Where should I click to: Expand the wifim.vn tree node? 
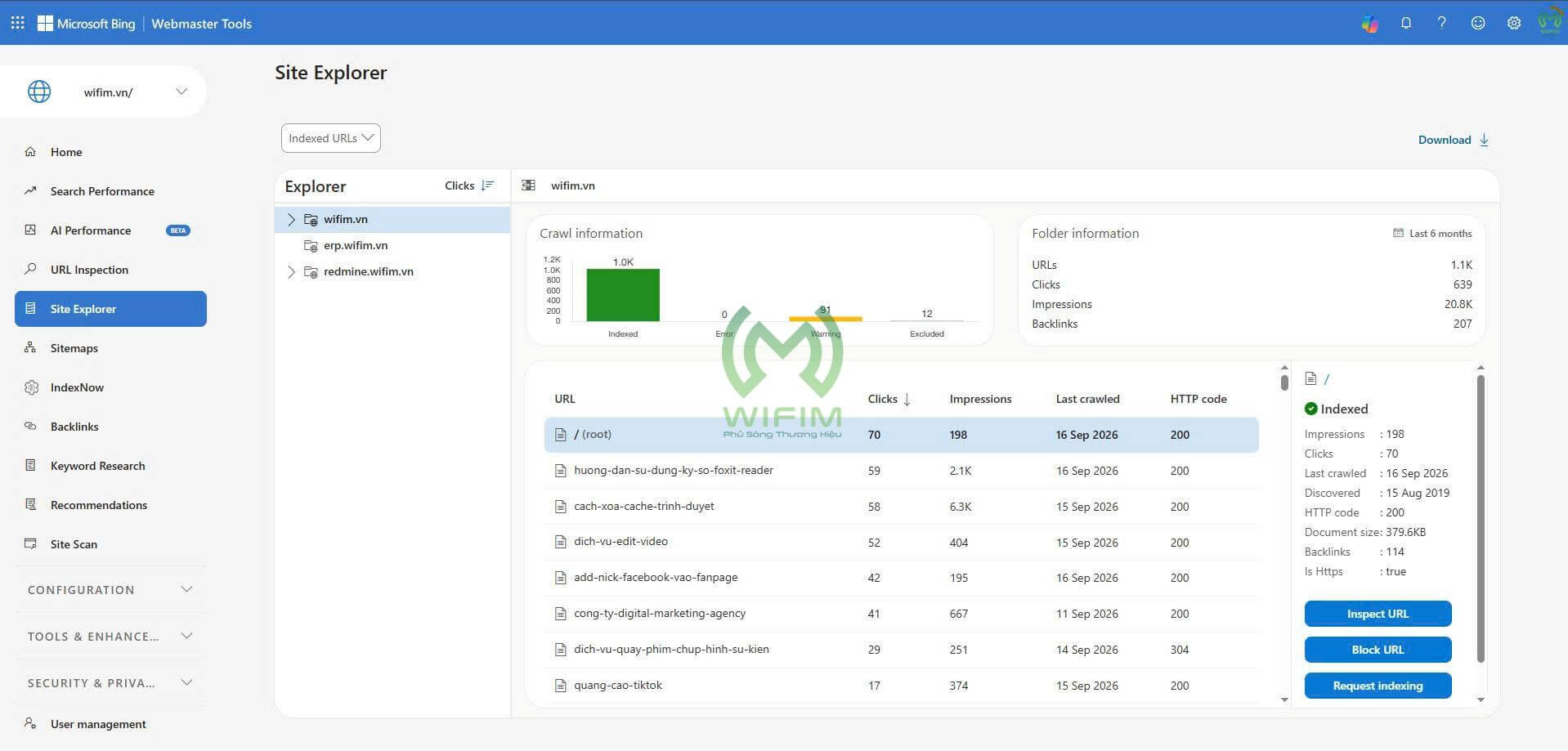click(291, 219)
